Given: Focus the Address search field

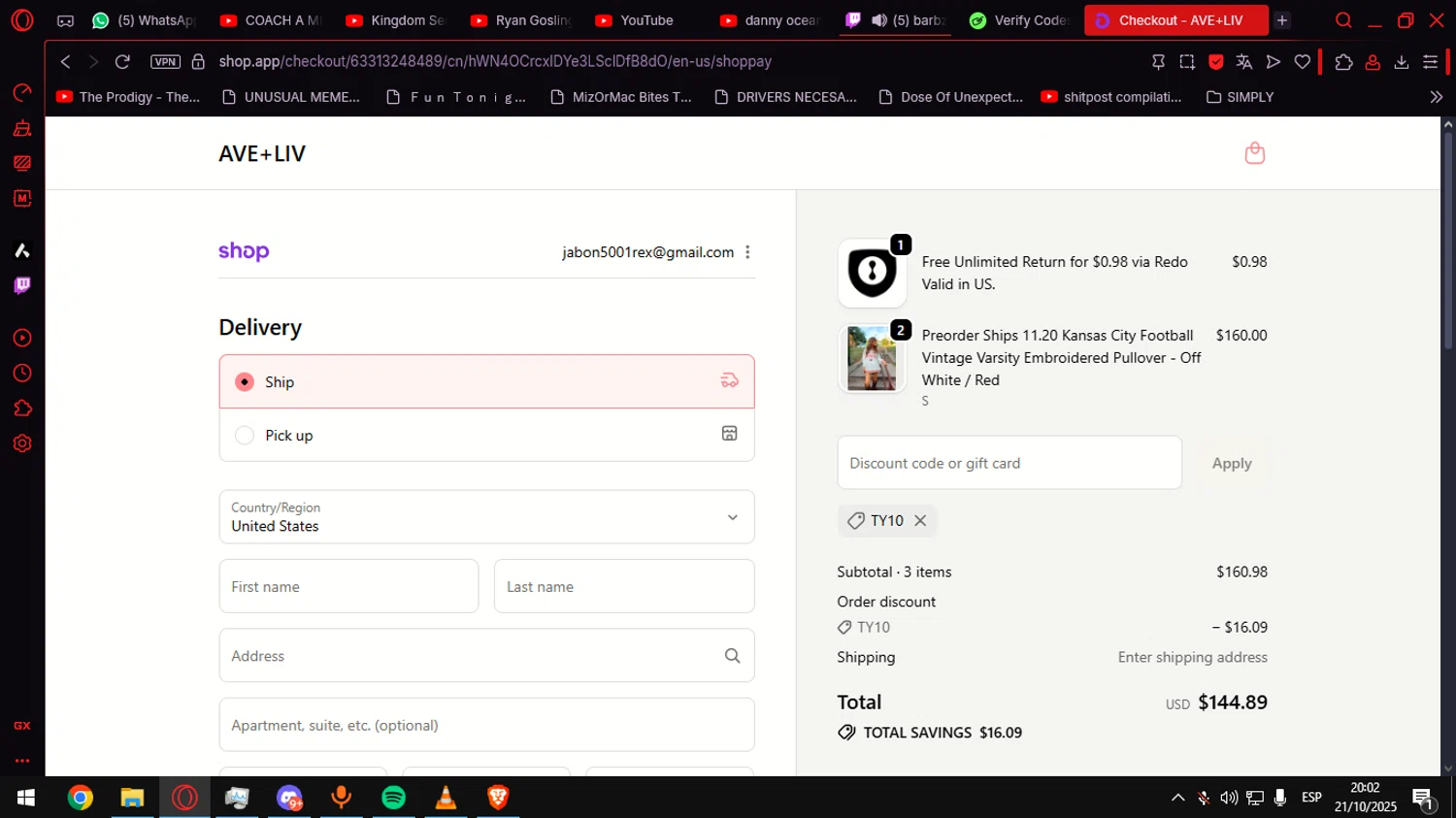Looking at the screenshot, I should point(486,656).
